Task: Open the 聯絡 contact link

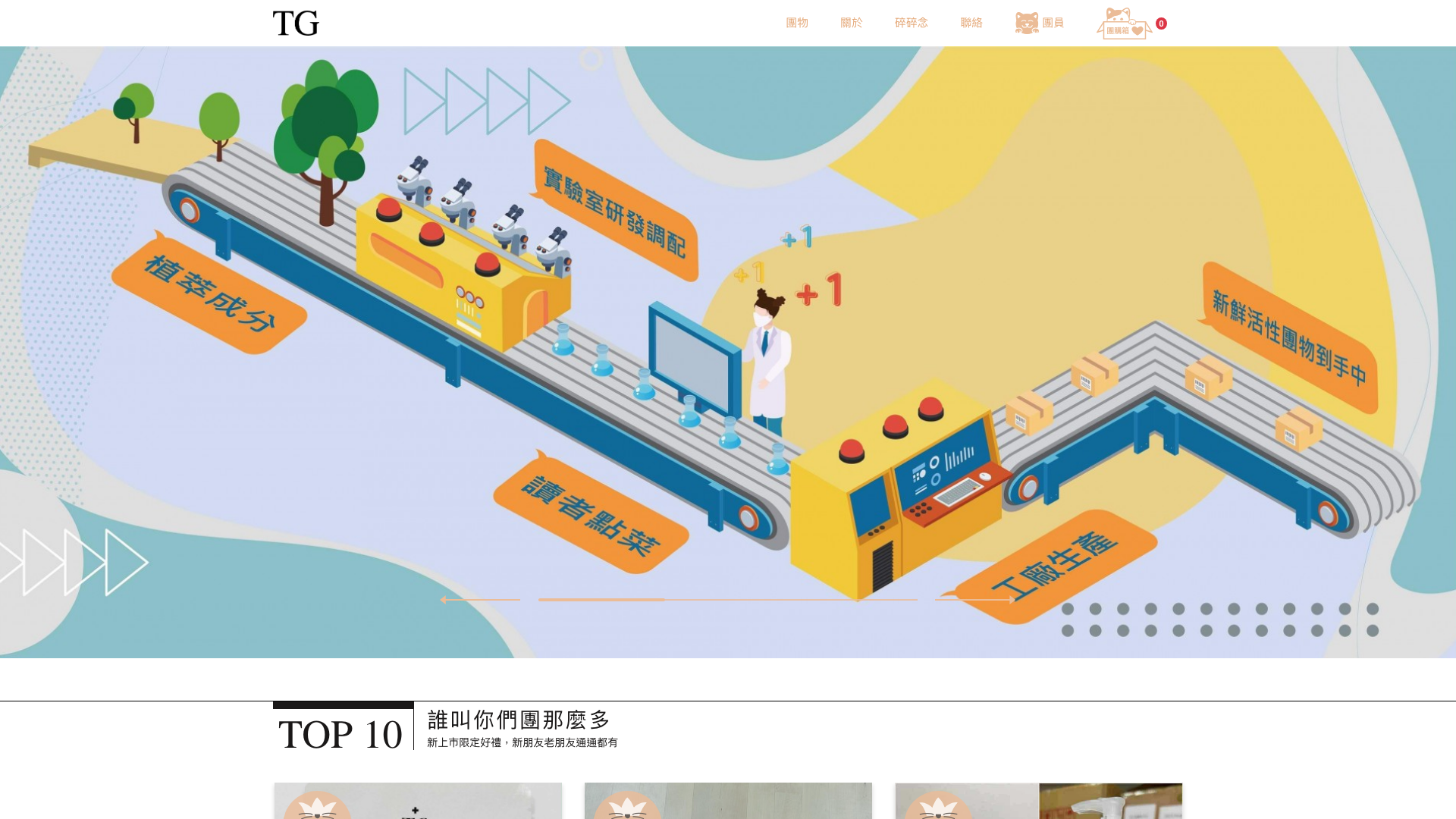Action: click(971, 23)
